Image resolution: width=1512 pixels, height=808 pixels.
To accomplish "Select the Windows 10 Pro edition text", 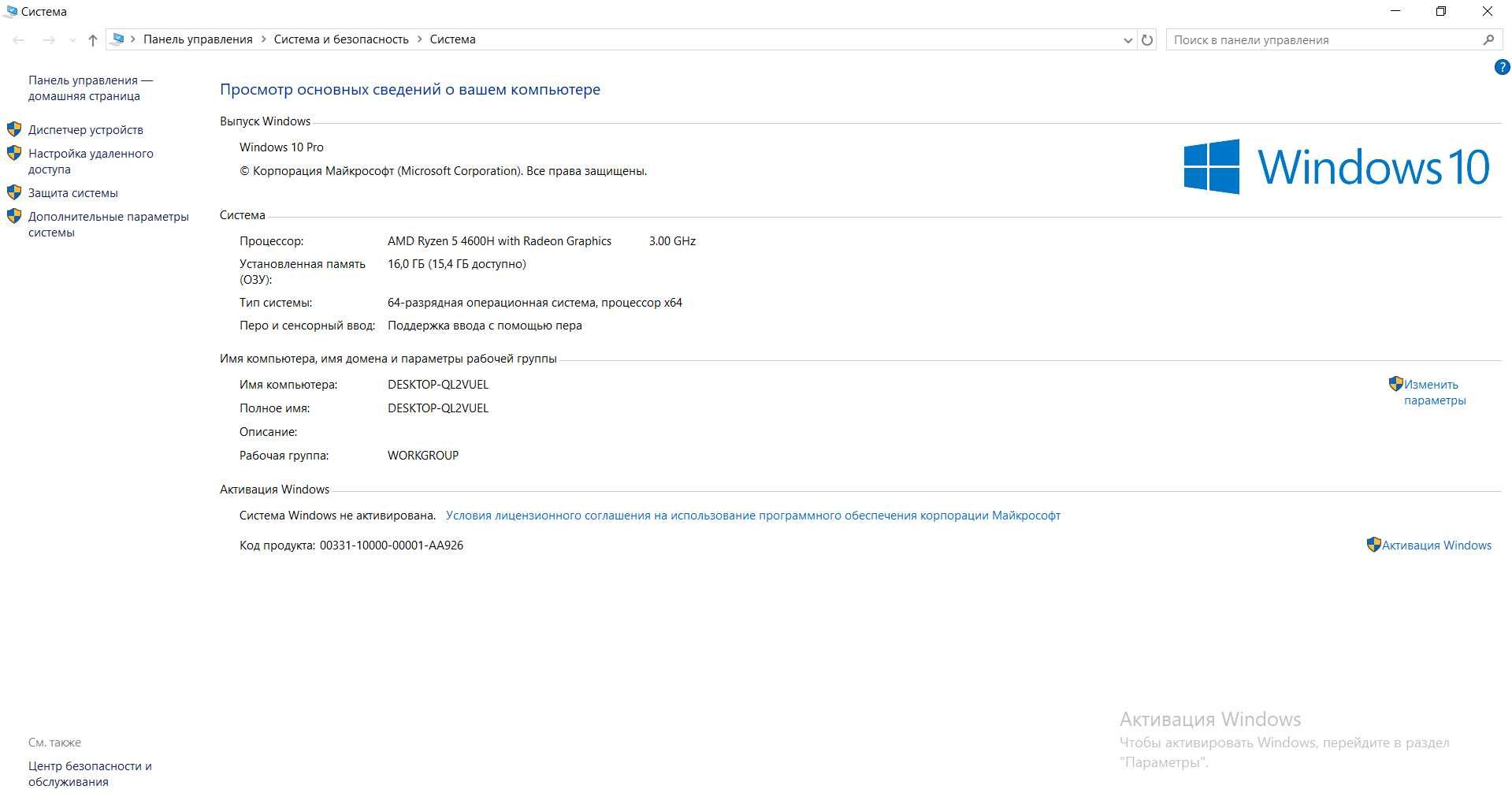I will [x=281, y=147].
